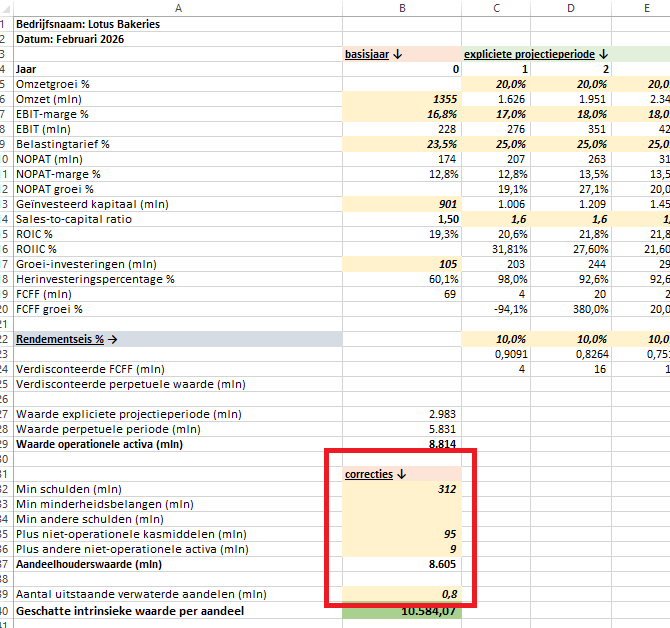Click NOPAT groei value 19,1%
Image resolution: width=670 pixels, height=628 pixels.
(496, 189)
